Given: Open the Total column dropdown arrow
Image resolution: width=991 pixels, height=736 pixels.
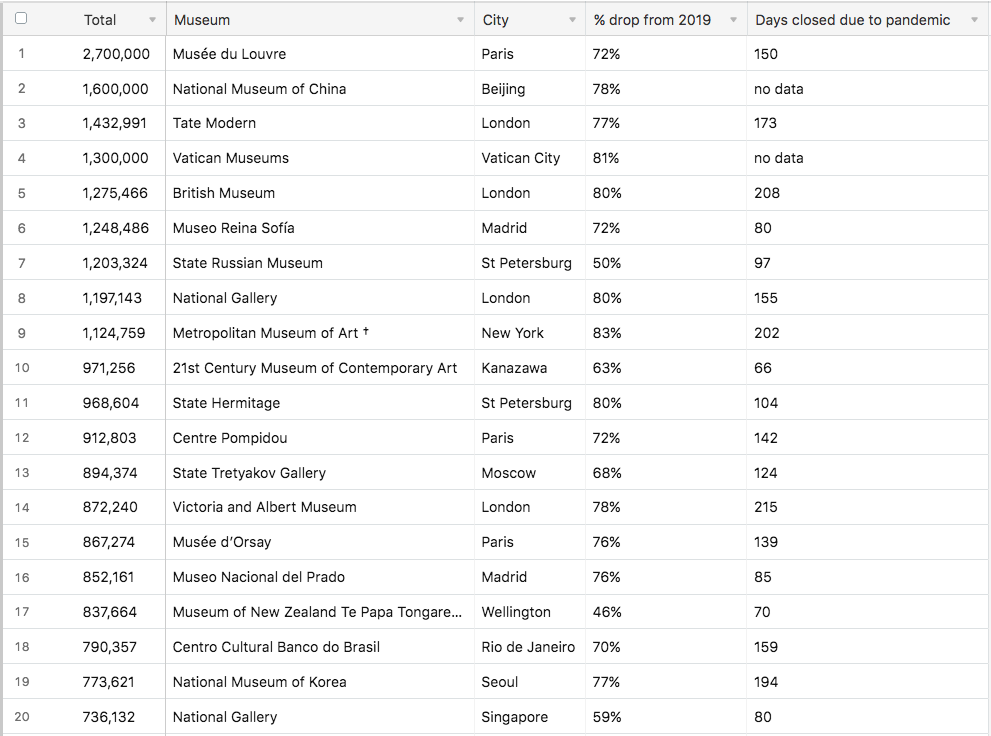Looking at the screenshot, I should 152,20.
